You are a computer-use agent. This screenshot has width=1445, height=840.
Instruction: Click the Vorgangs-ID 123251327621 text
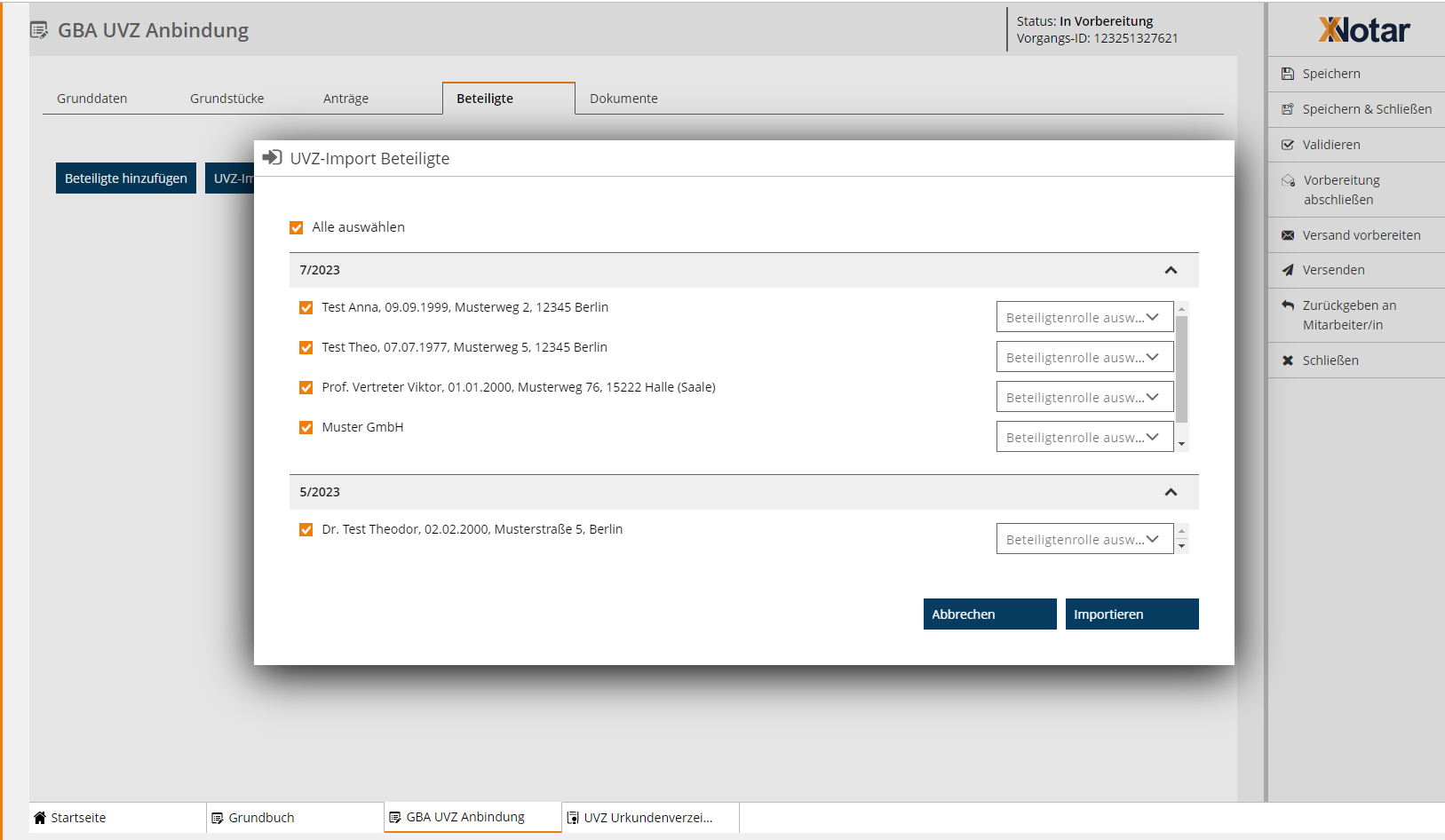click(x=1098, y=38)
